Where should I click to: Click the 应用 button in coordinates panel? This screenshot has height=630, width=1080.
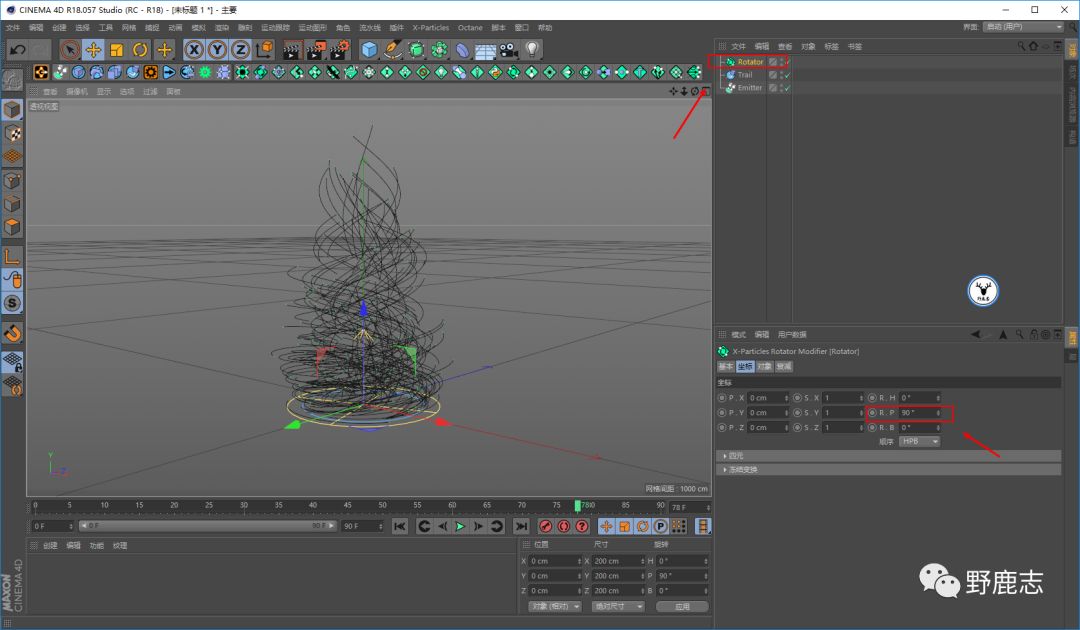(682, 606)
